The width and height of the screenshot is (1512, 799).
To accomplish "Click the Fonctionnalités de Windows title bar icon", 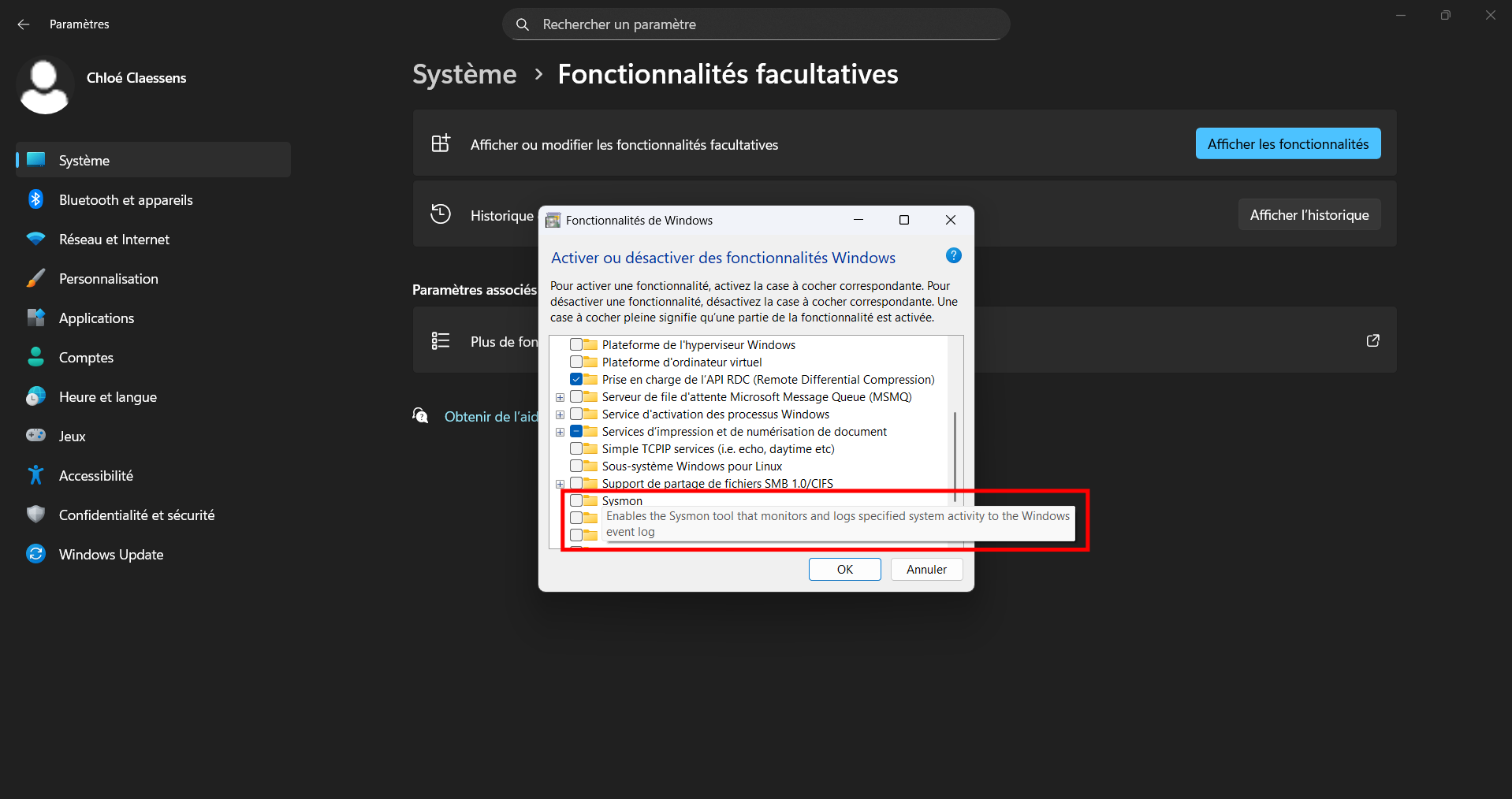I will pyautogui.click(x=553, y=221).
